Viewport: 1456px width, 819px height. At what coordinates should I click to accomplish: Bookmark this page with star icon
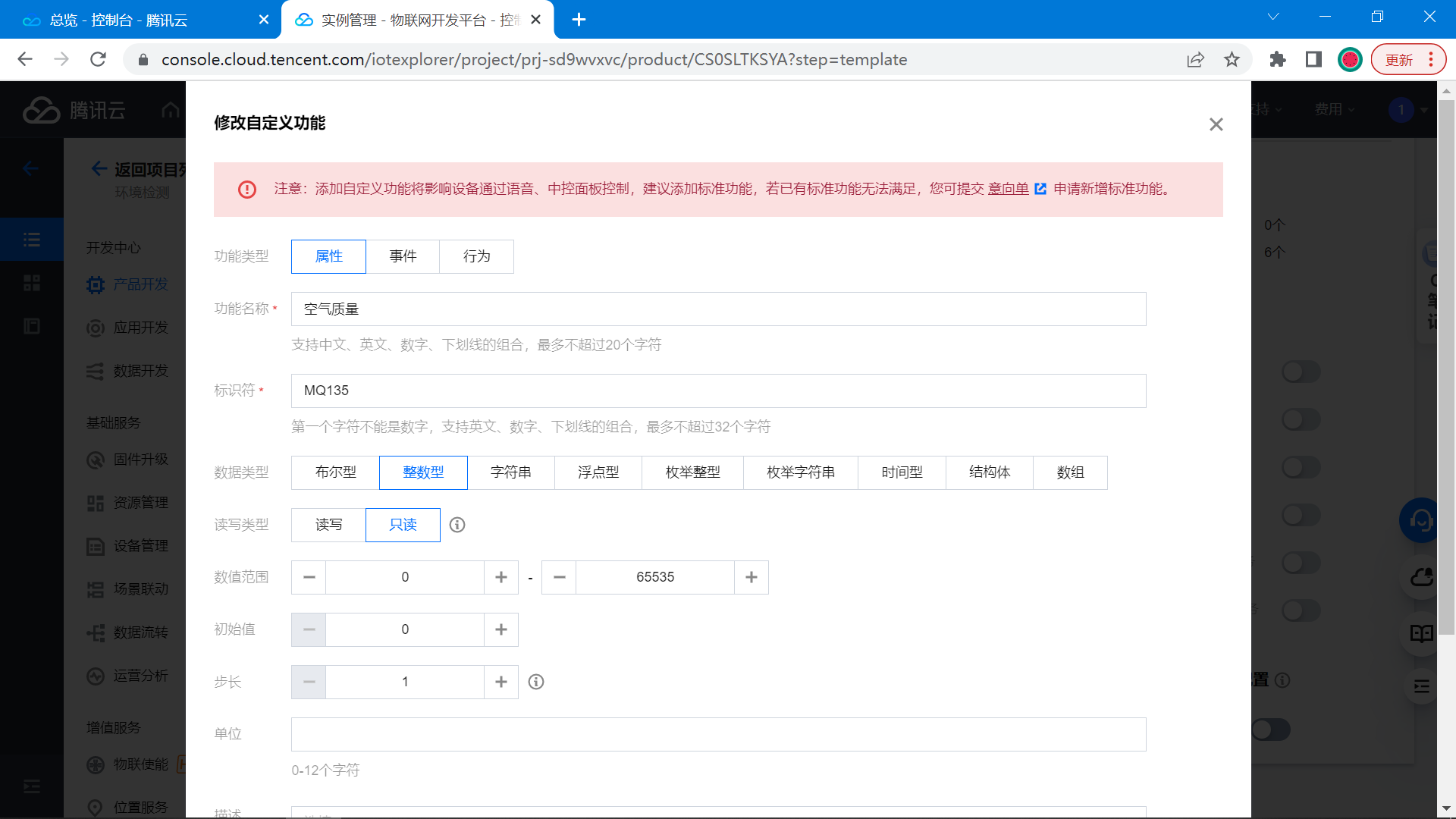(x=1232, y=59)
